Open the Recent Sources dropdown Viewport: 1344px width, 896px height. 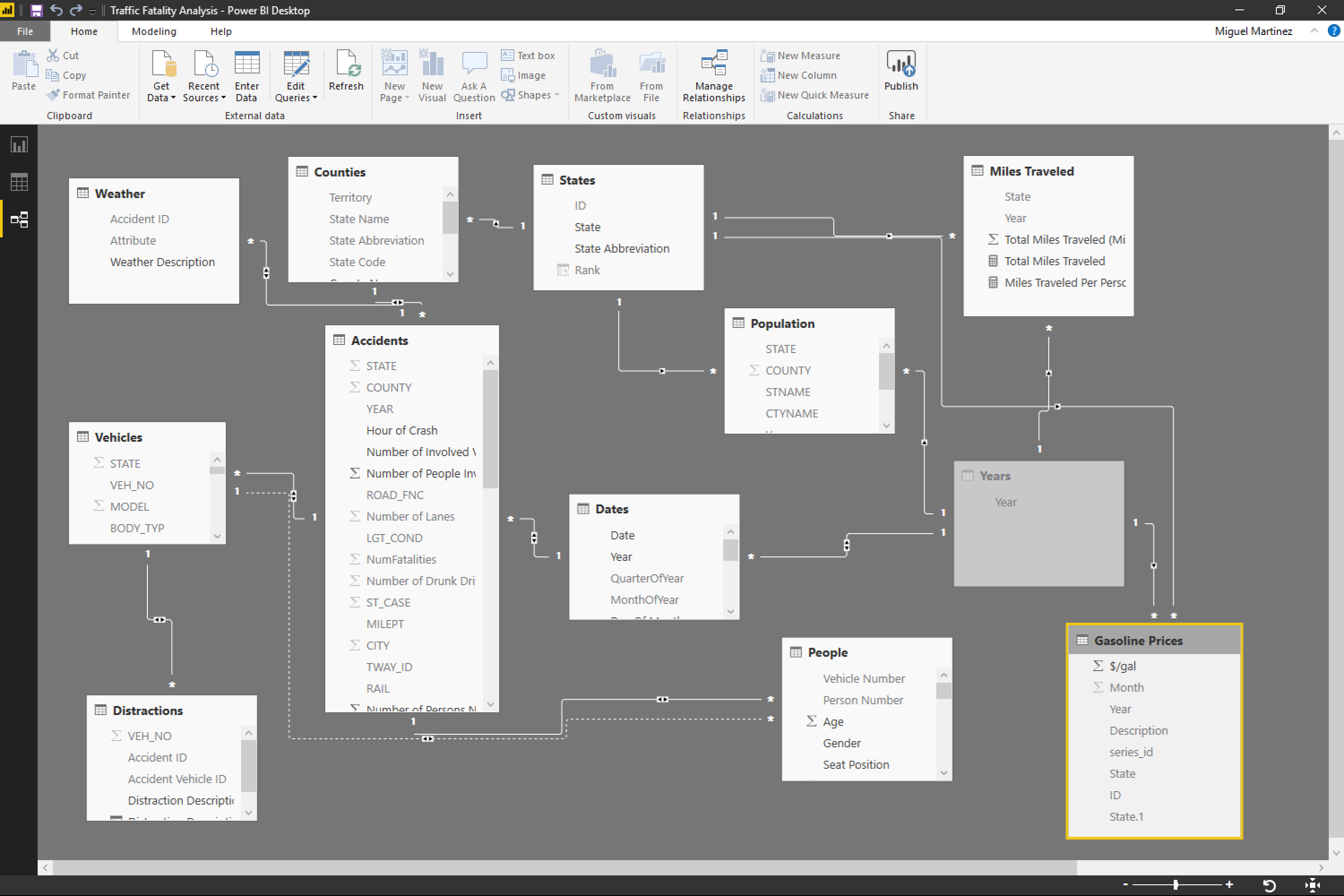click(223, 98)
